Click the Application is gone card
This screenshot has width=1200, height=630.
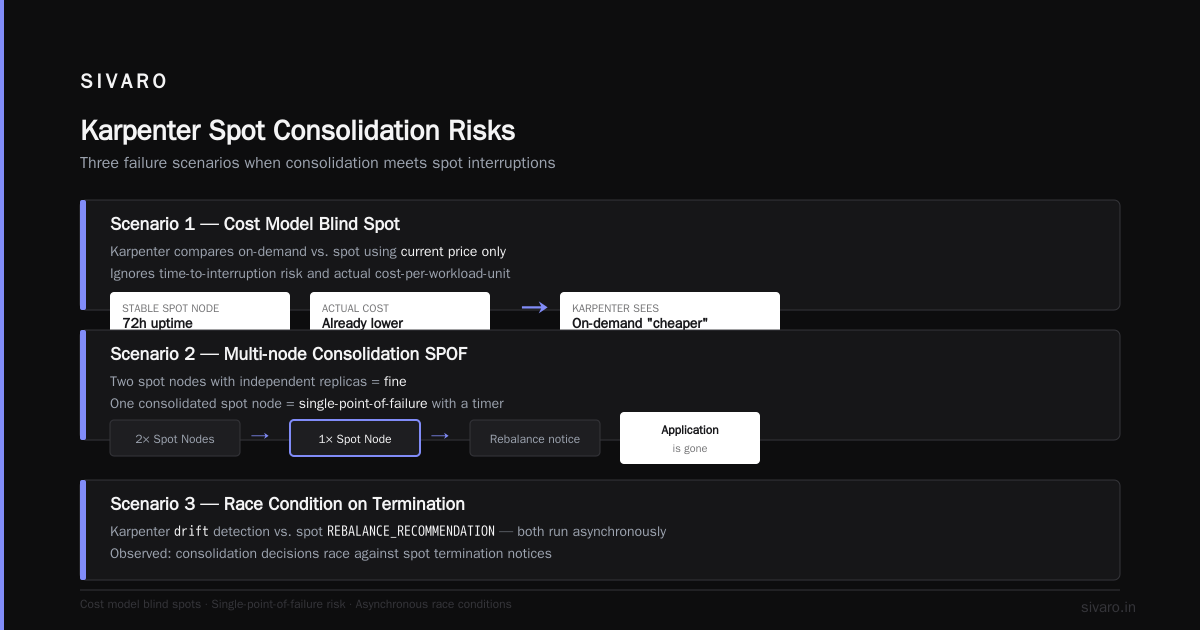[x=690, y=438]
